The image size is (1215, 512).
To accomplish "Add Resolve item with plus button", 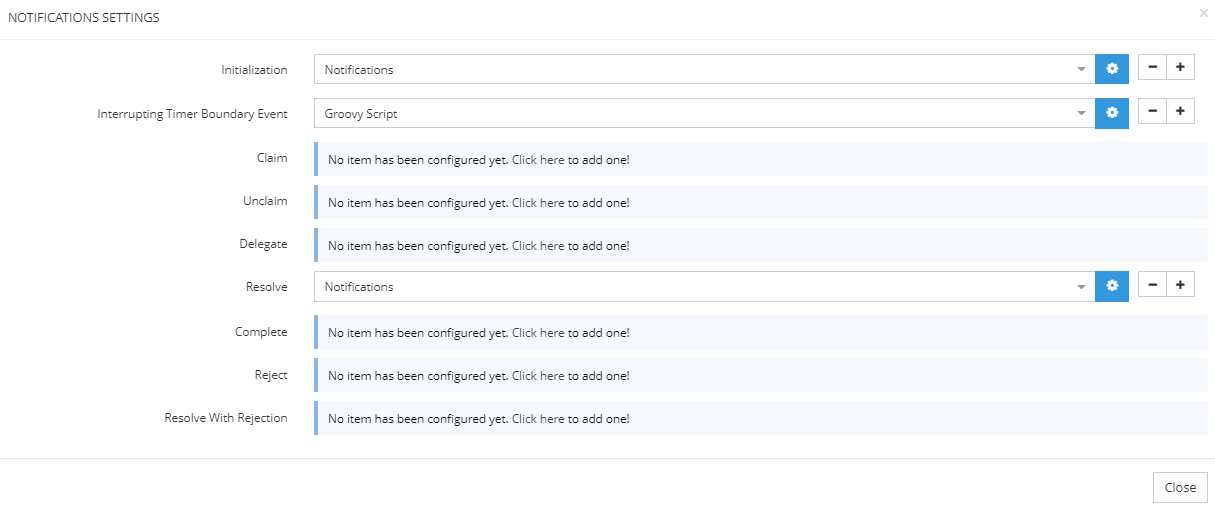I will click(1180, 285).
